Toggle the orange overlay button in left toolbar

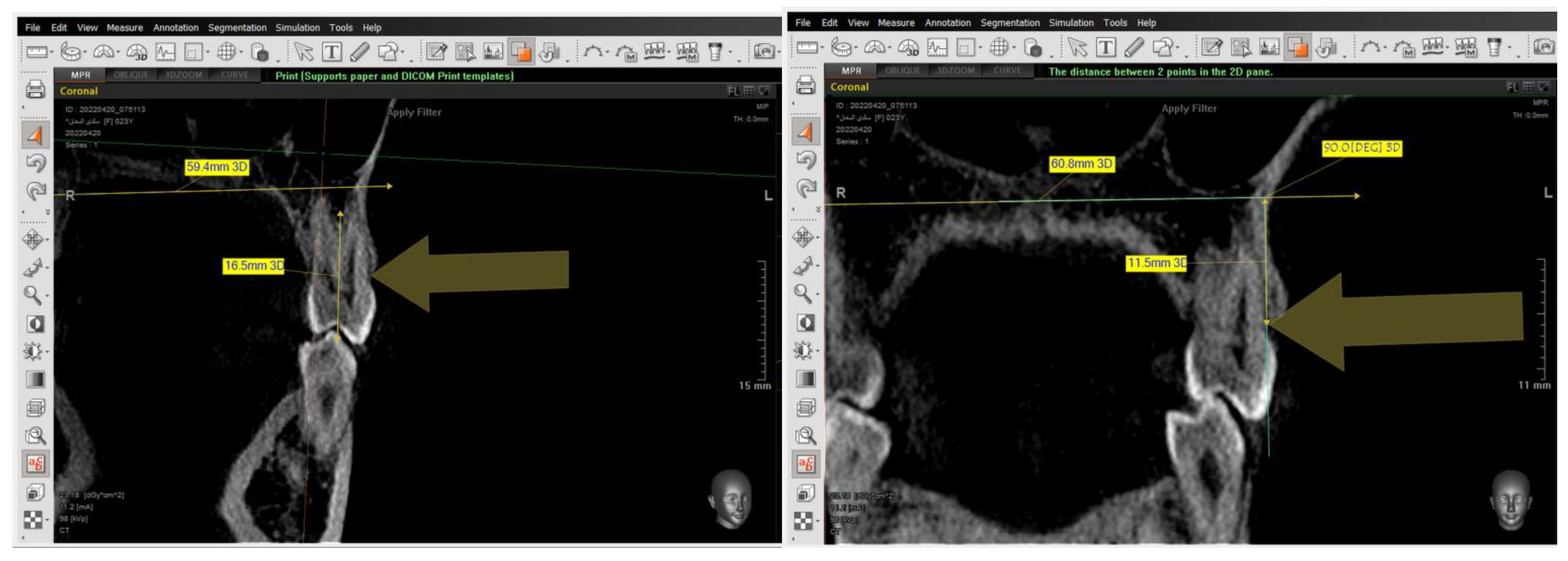522,52
